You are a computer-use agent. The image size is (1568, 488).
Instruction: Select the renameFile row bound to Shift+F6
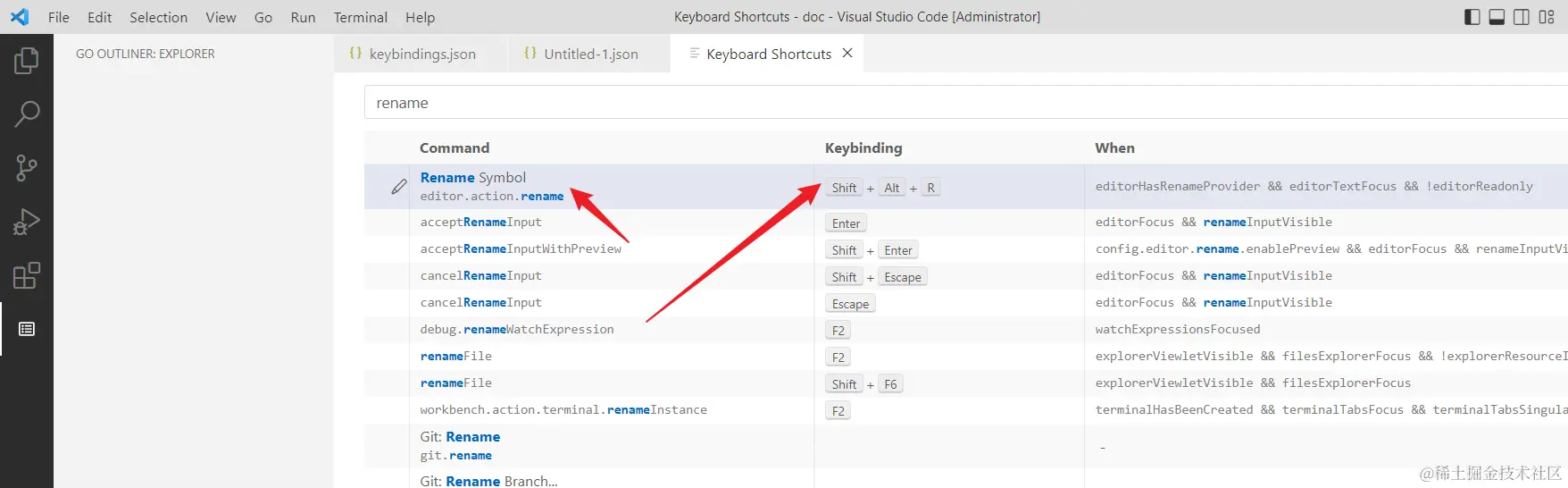coord(966,383)
